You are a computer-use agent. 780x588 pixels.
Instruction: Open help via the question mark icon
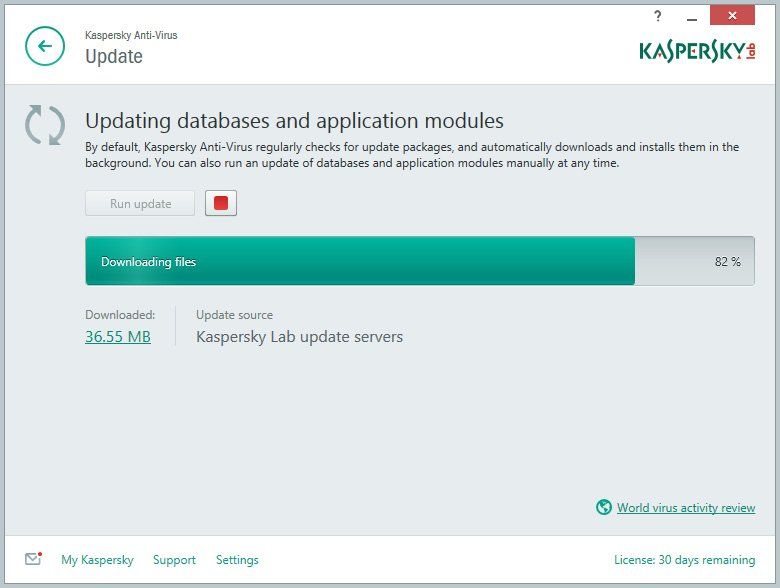[658, 16]
